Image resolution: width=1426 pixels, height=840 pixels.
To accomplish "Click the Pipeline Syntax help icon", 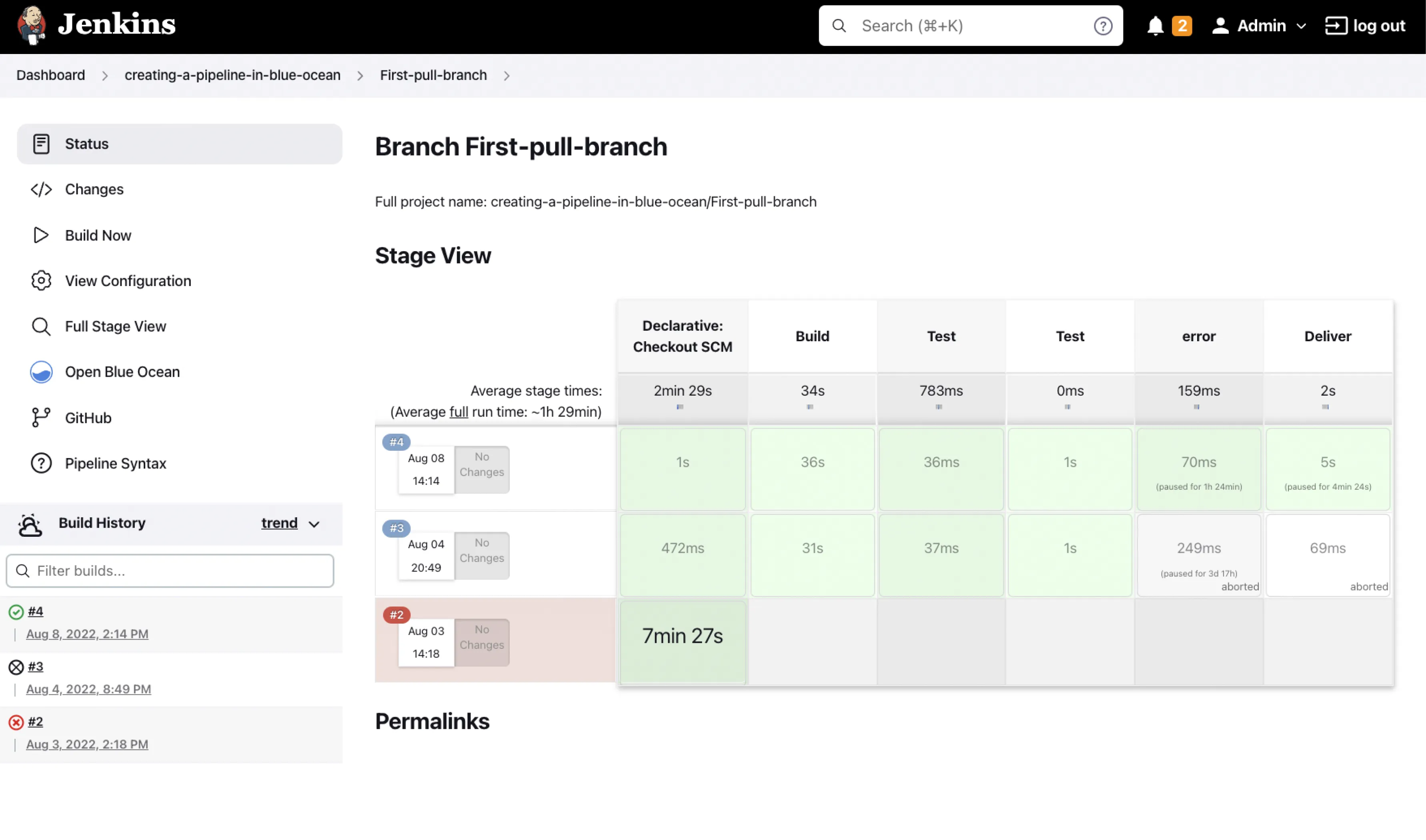I will (x=41, y=464).
